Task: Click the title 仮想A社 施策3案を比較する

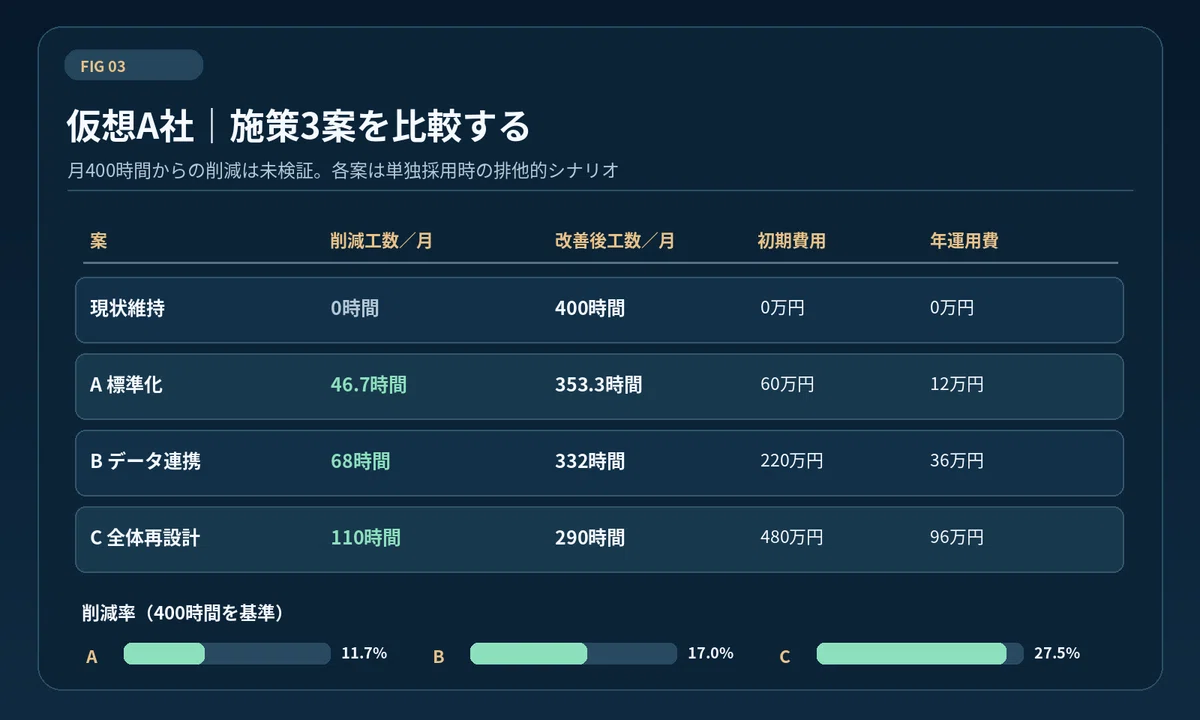Action: click(298, 127)
